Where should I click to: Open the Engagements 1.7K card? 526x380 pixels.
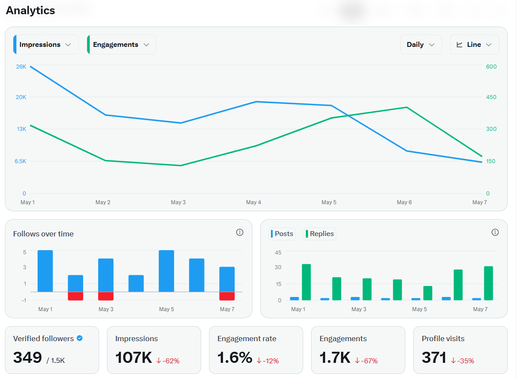(358, 350)
